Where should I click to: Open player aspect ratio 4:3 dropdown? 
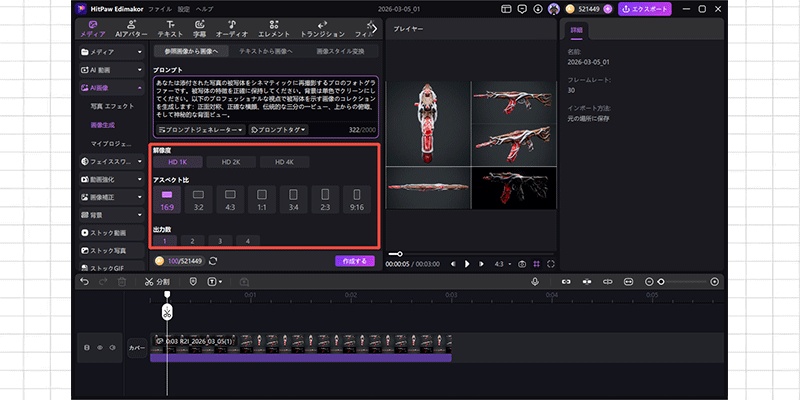pos(503,264)
